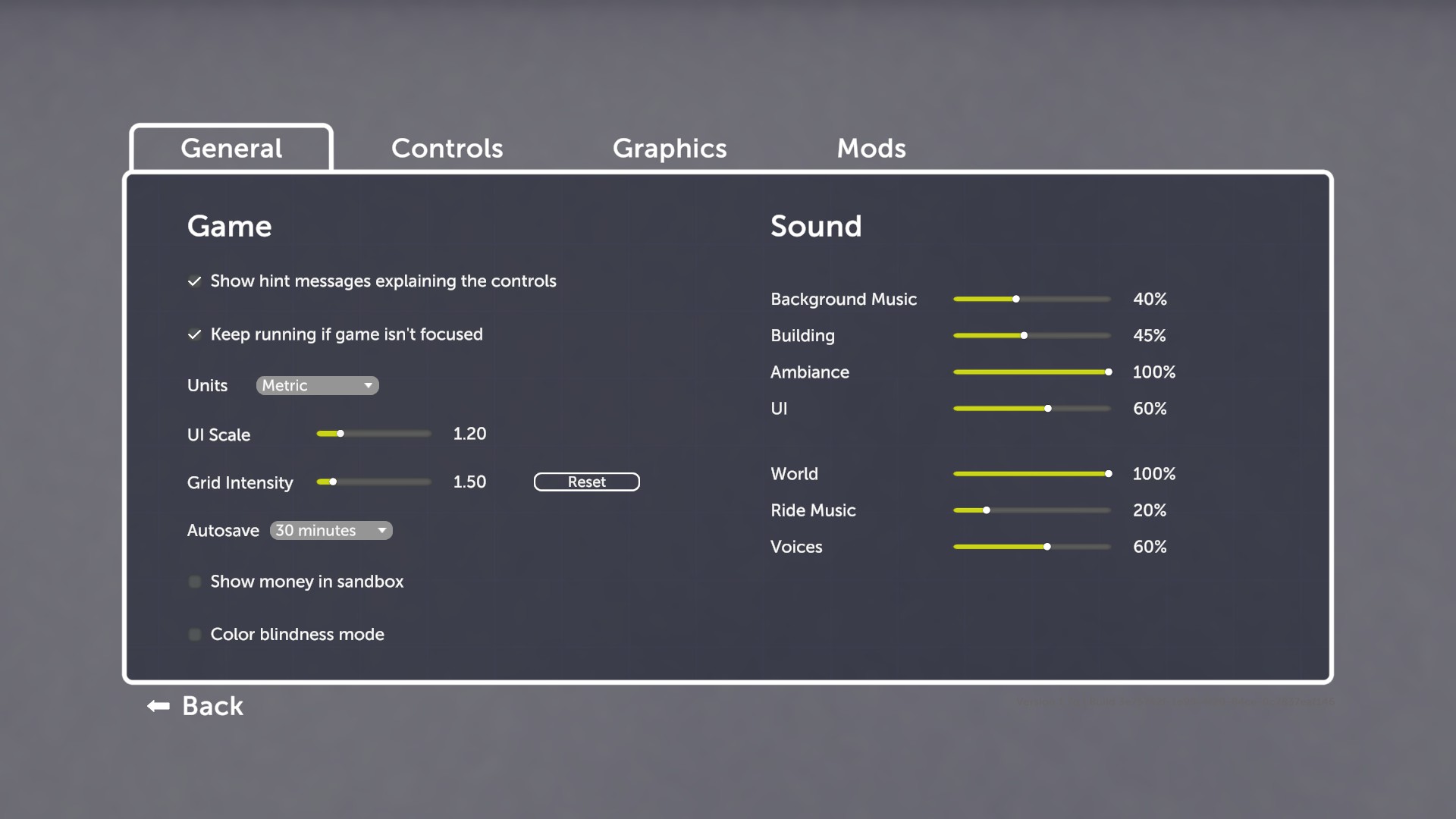Expand the Autosave 30 minutes dropdown
The width and height of the screenshot is (1456, 819).
(x=331, y=531)
